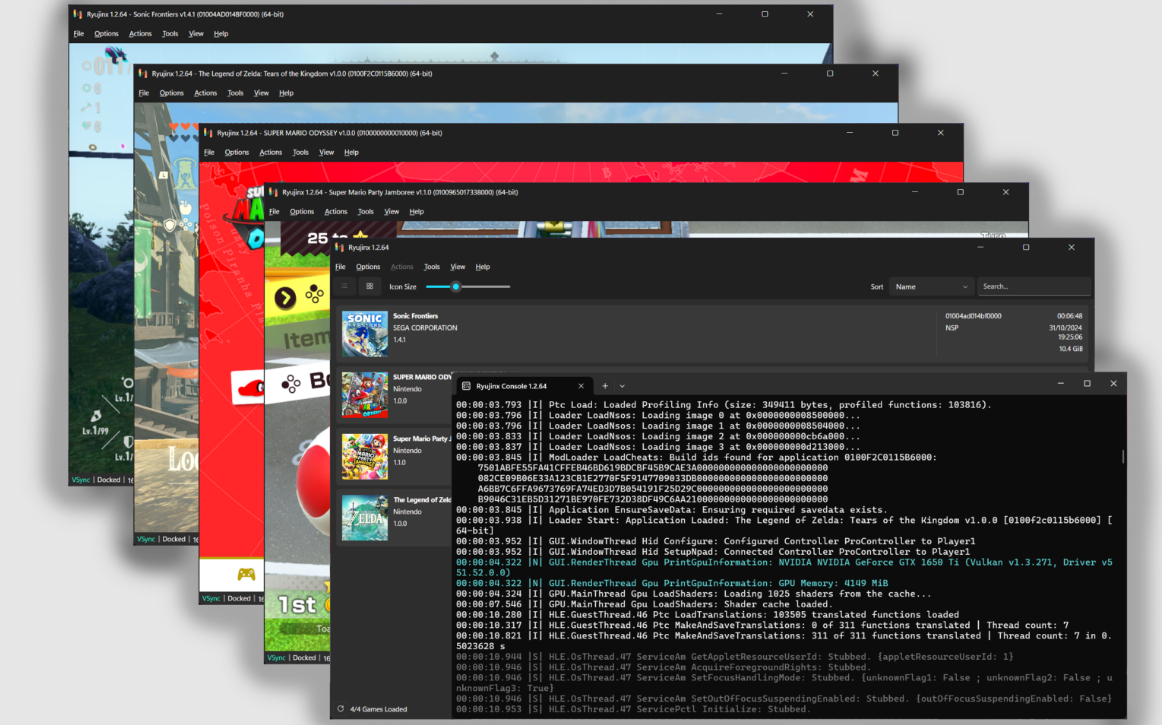The image size is (1162, 725).
Task: Open Actions menu in Sonic Frontiers window
Action: 140,33
